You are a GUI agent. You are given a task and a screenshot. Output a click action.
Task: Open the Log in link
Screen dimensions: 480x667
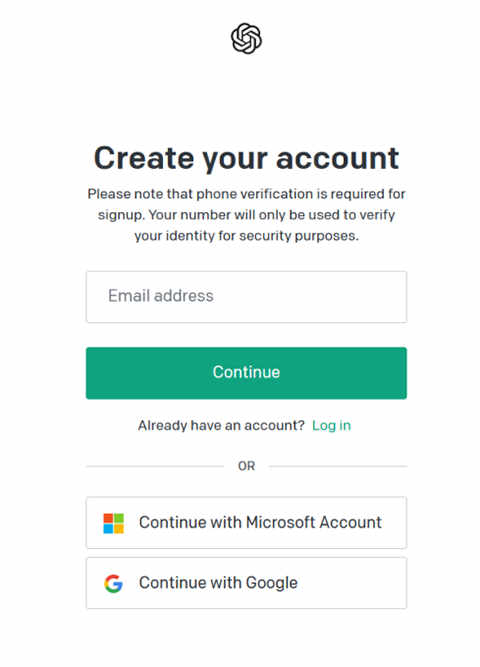tap(331, 425)
